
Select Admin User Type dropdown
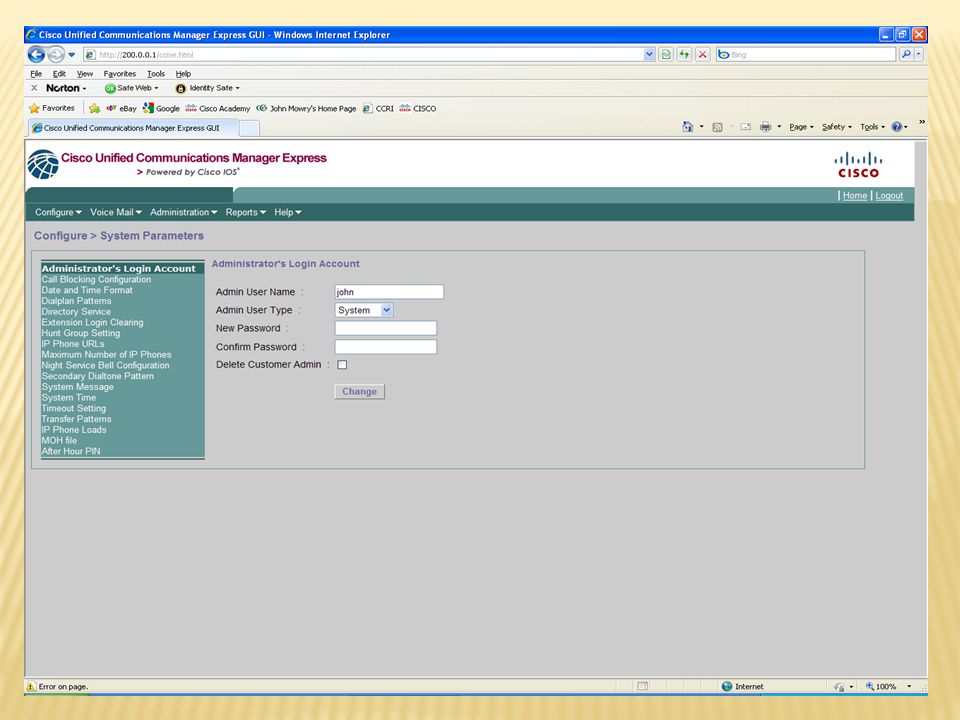click(364, 310)
